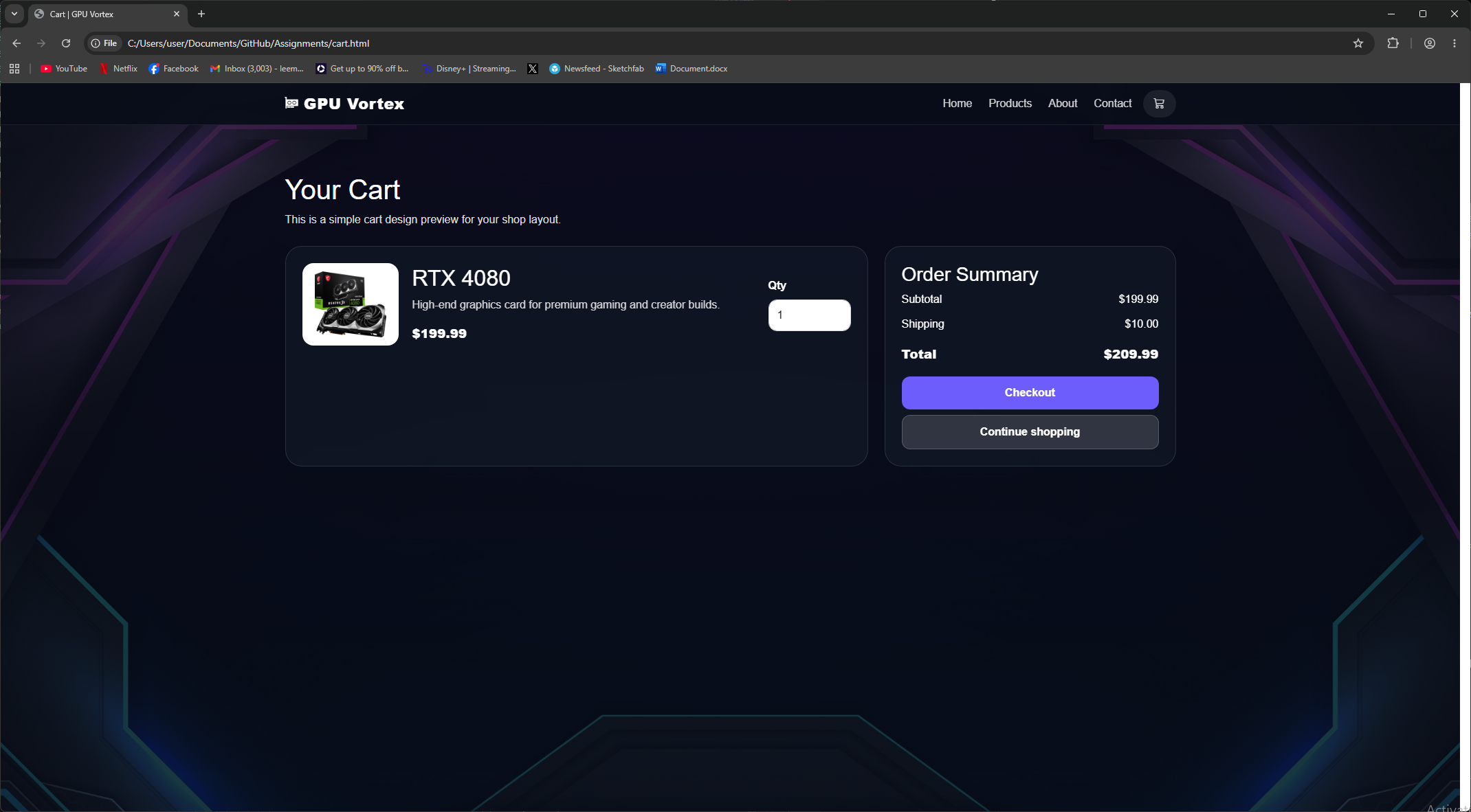The image size is (1471, 812).
Task: View site information File icon
Action: point(104,43)
